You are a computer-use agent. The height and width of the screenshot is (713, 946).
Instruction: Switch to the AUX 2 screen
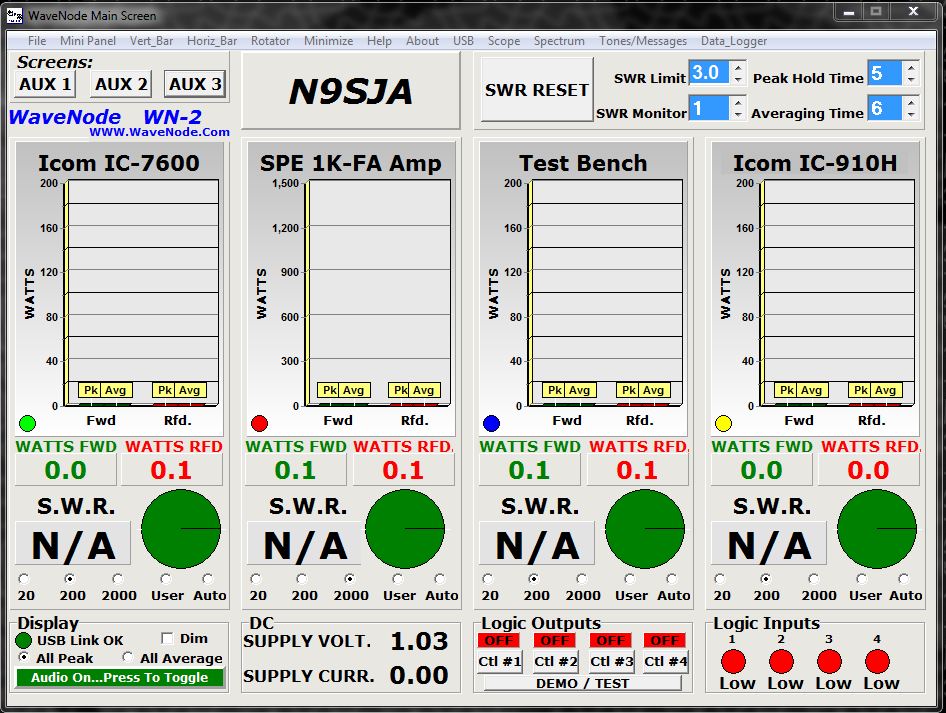pos(121,85)
